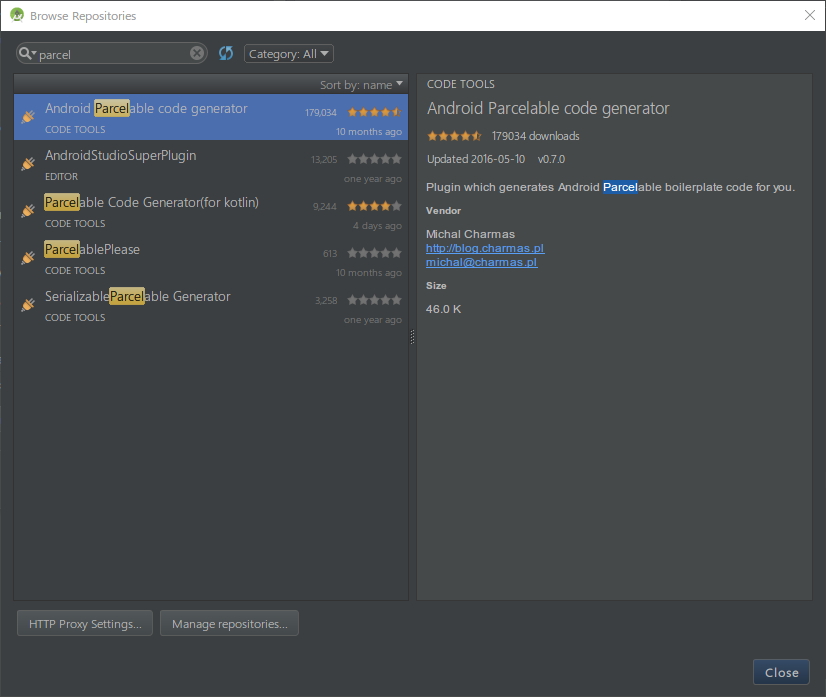
Task: Click the michal@charmas.pl email link
Action: tap(481, 262)
